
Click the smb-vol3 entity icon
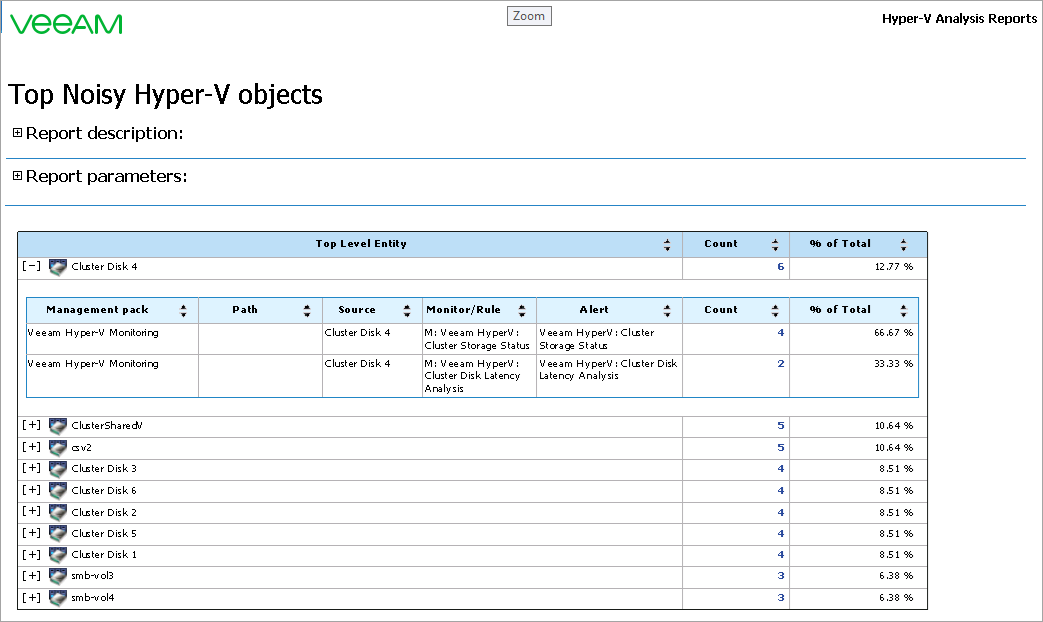coord(58,577)
